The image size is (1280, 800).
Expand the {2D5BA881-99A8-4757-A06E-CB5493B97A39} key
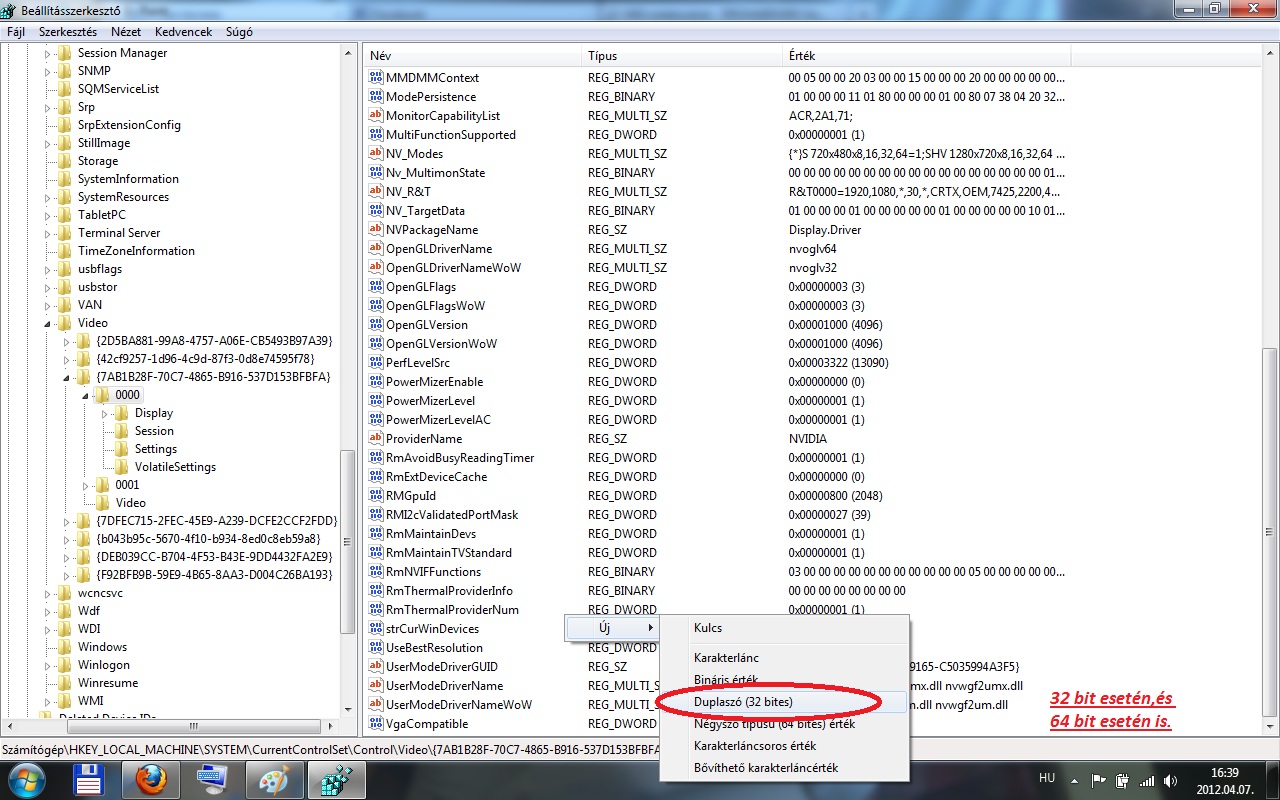pos(67,341)
